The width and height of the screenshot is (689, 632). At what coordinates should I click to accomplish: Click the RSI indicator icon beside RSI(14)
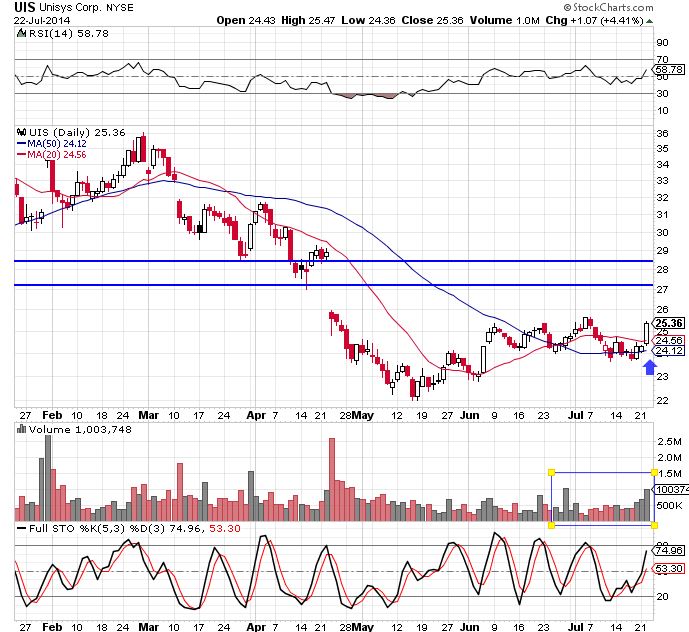coord(21,33)
